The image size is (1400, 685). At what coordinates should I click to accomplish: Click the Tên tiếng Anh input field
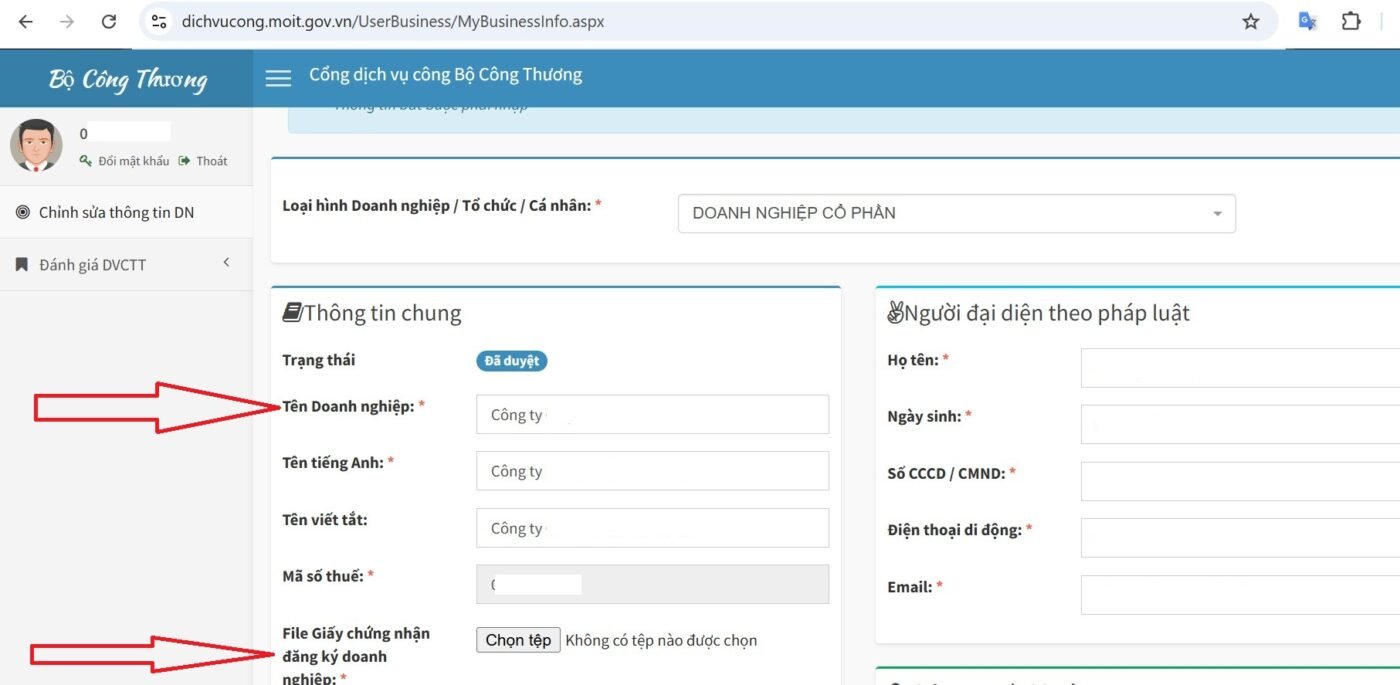pyautogui.click(x=652, y=471)
